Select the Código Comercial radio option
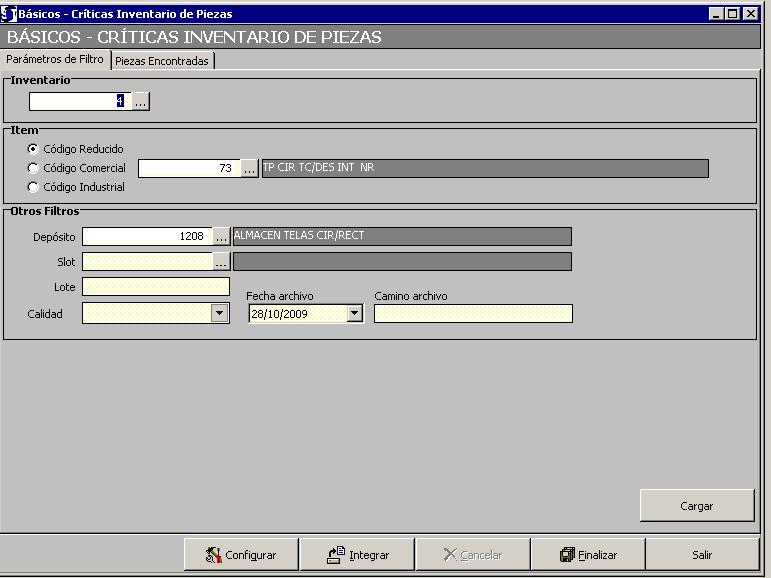Image resolution: width=771 pixels, height=578 pixels. [33, 168]
